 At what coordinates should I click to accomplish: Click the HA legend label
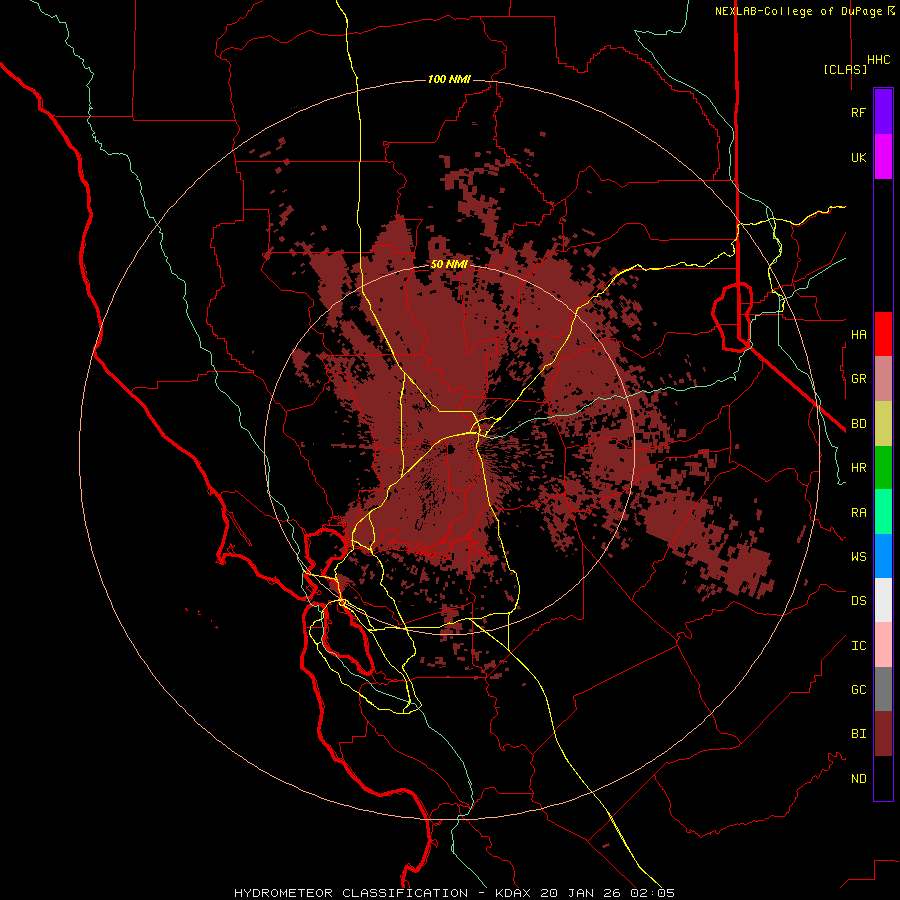[x=858, y=335]
